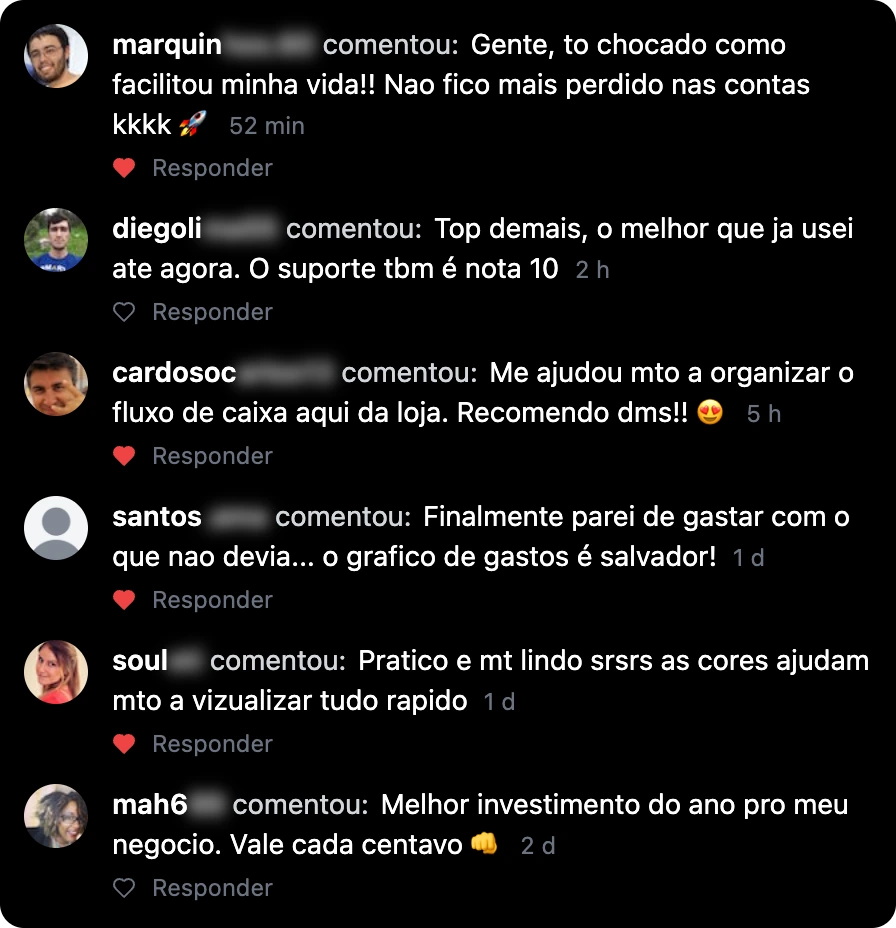The image size is (896, 928).
Task: Like the mah6 comment via heart icon
Action: 124,888
